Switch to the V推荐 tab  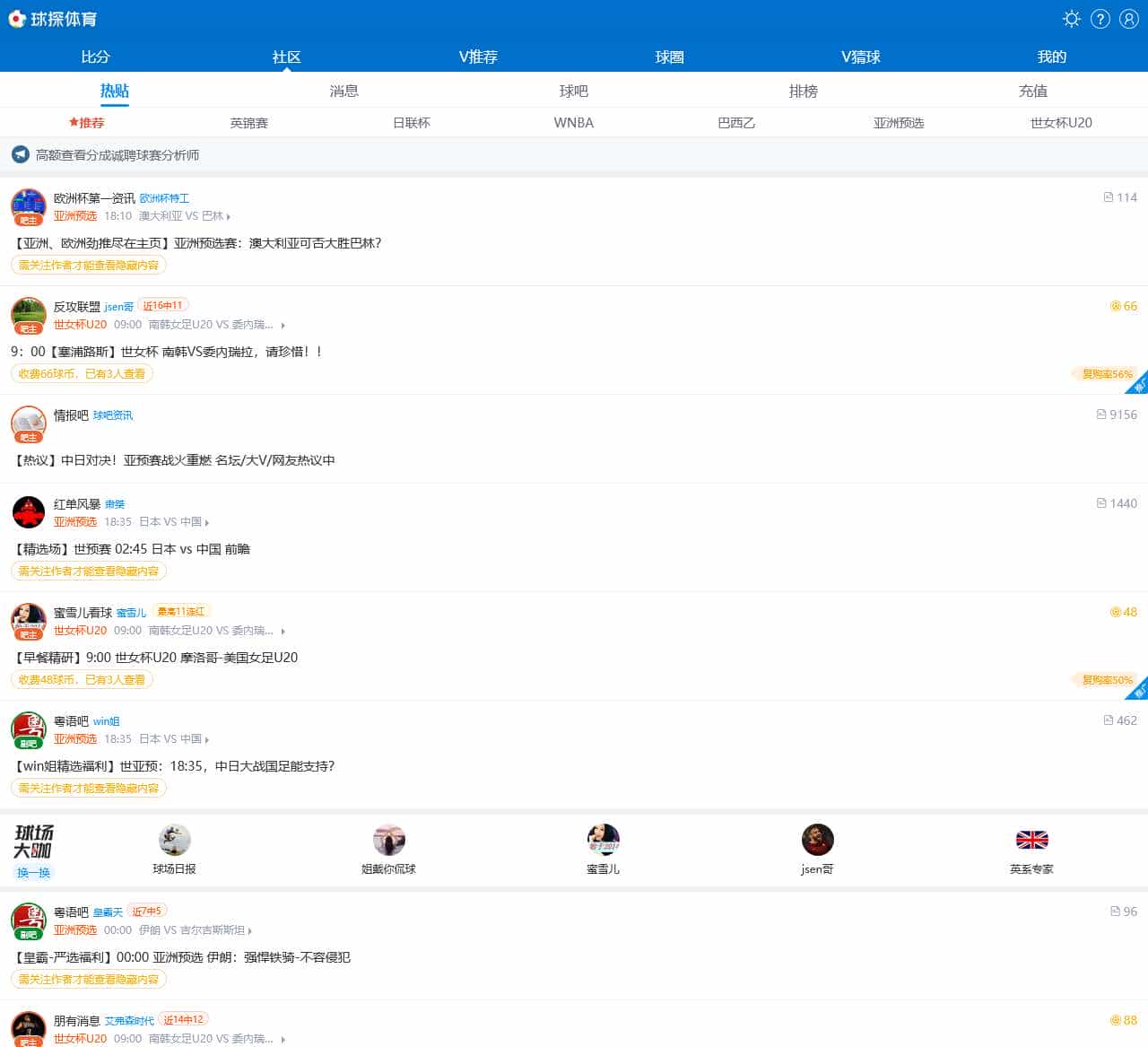[478, 57]
